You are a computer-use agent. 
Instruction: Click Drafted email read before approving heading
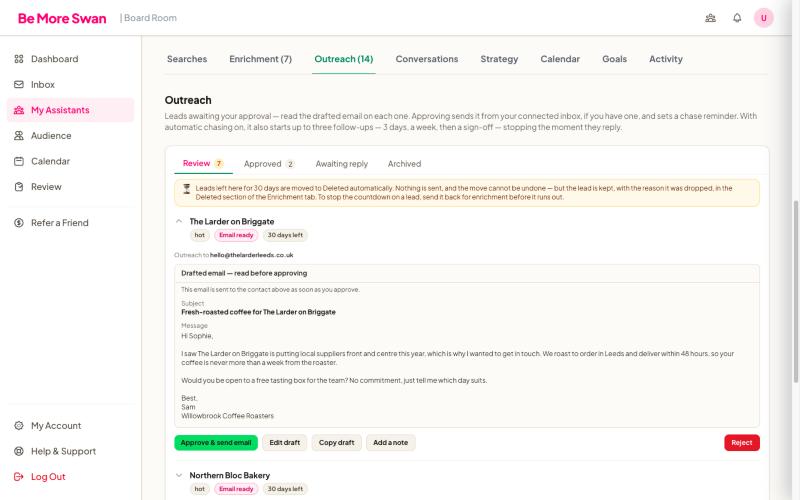(x=244, y=273)
